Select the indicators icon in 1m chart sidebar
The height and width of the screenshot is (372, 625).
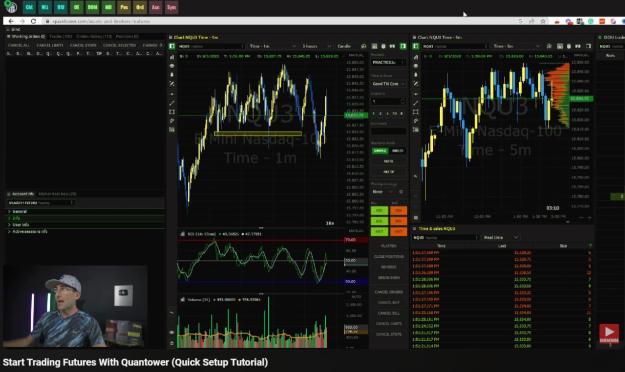click(172, 57)
